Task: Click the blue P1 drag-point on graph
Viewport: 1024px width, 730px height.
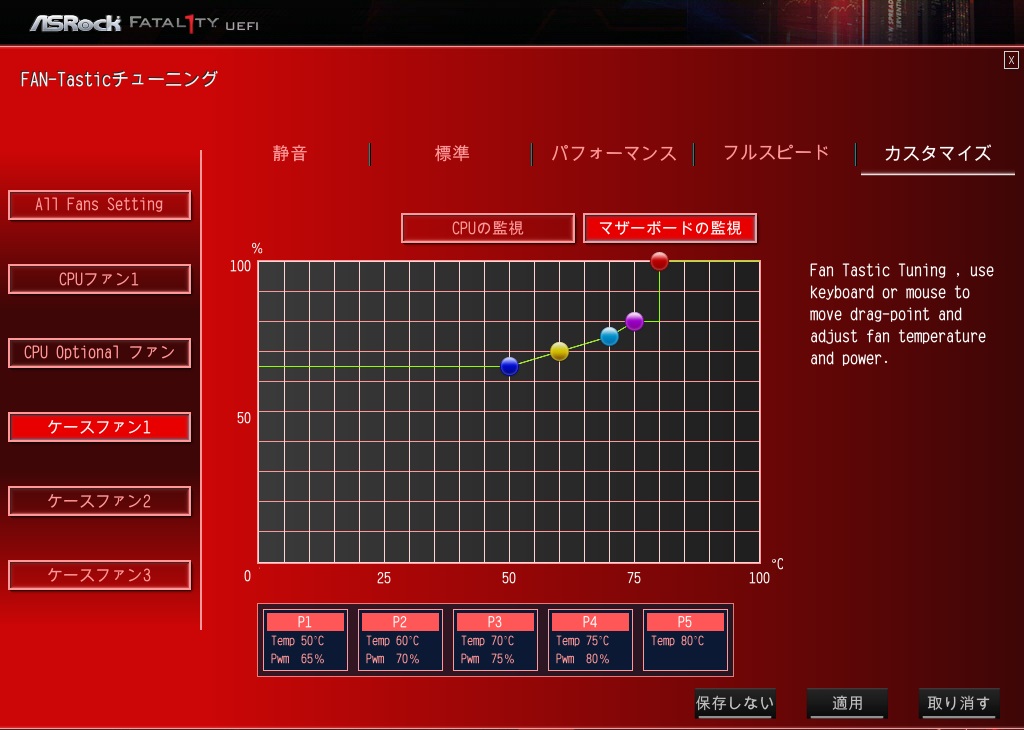Action: pos(509,366)
